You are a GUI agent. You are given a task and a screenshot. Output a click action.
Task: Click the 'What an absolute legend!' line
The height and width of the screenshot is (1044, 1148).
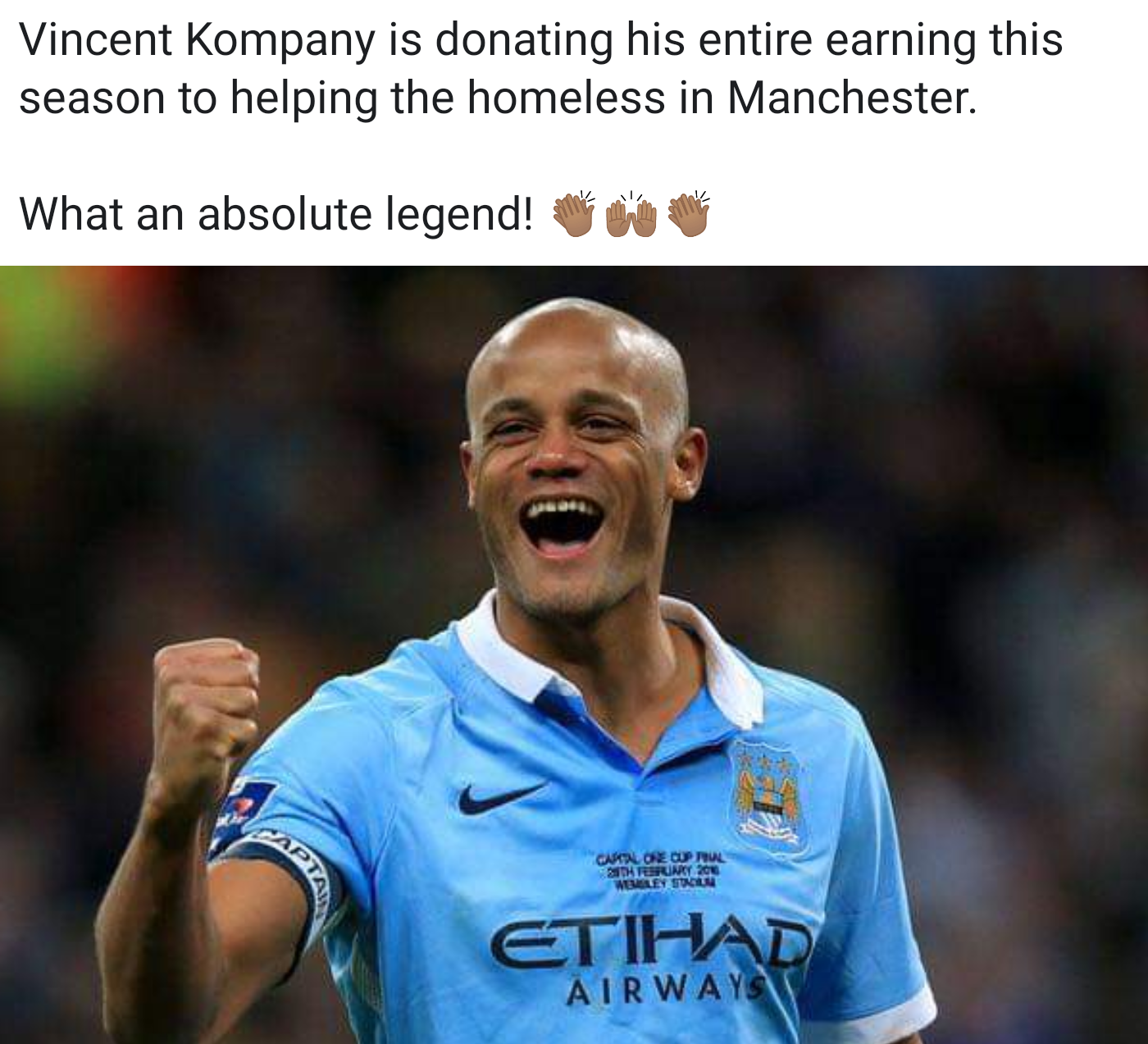click(x=276, y=214)
